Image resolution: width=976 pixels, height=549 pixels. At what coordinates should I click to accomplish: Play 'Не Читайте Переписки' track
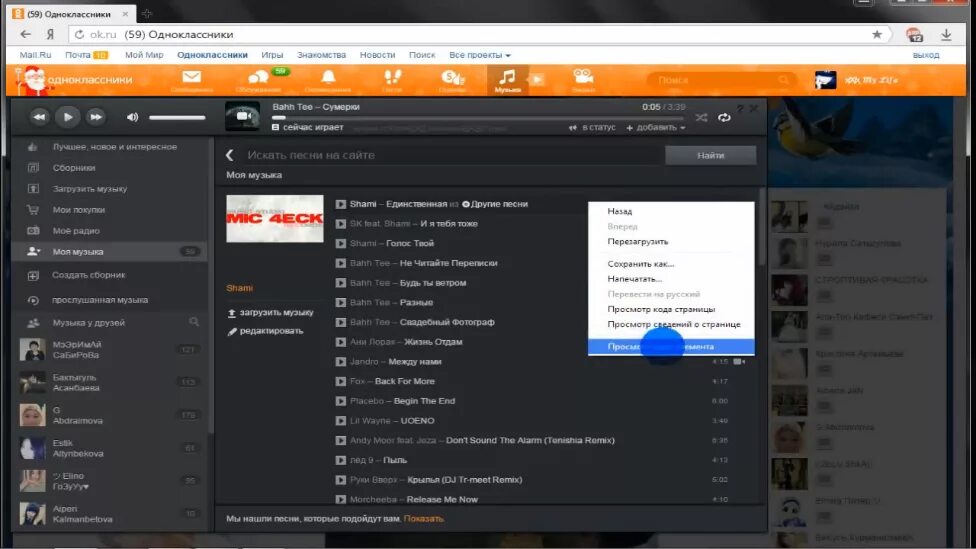340,263
